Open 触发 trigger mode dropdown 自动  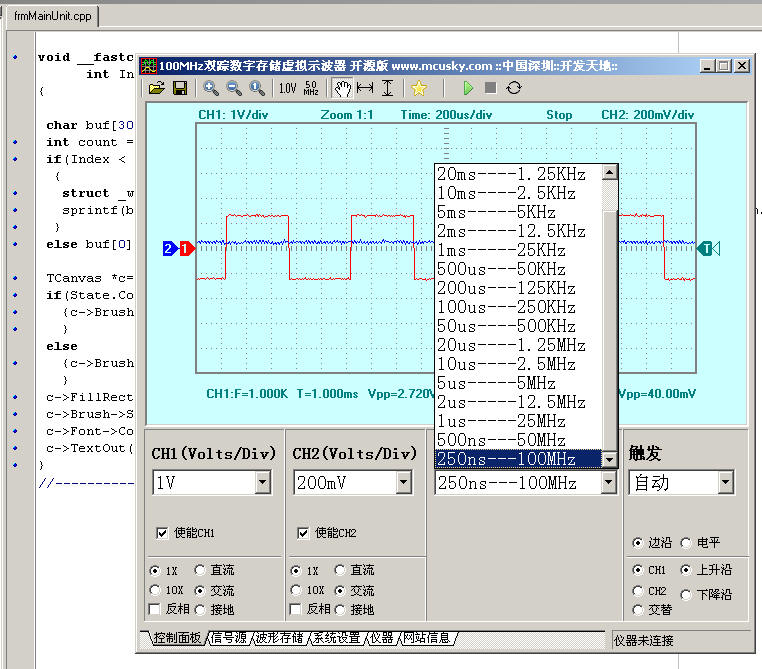pos(726,482)
